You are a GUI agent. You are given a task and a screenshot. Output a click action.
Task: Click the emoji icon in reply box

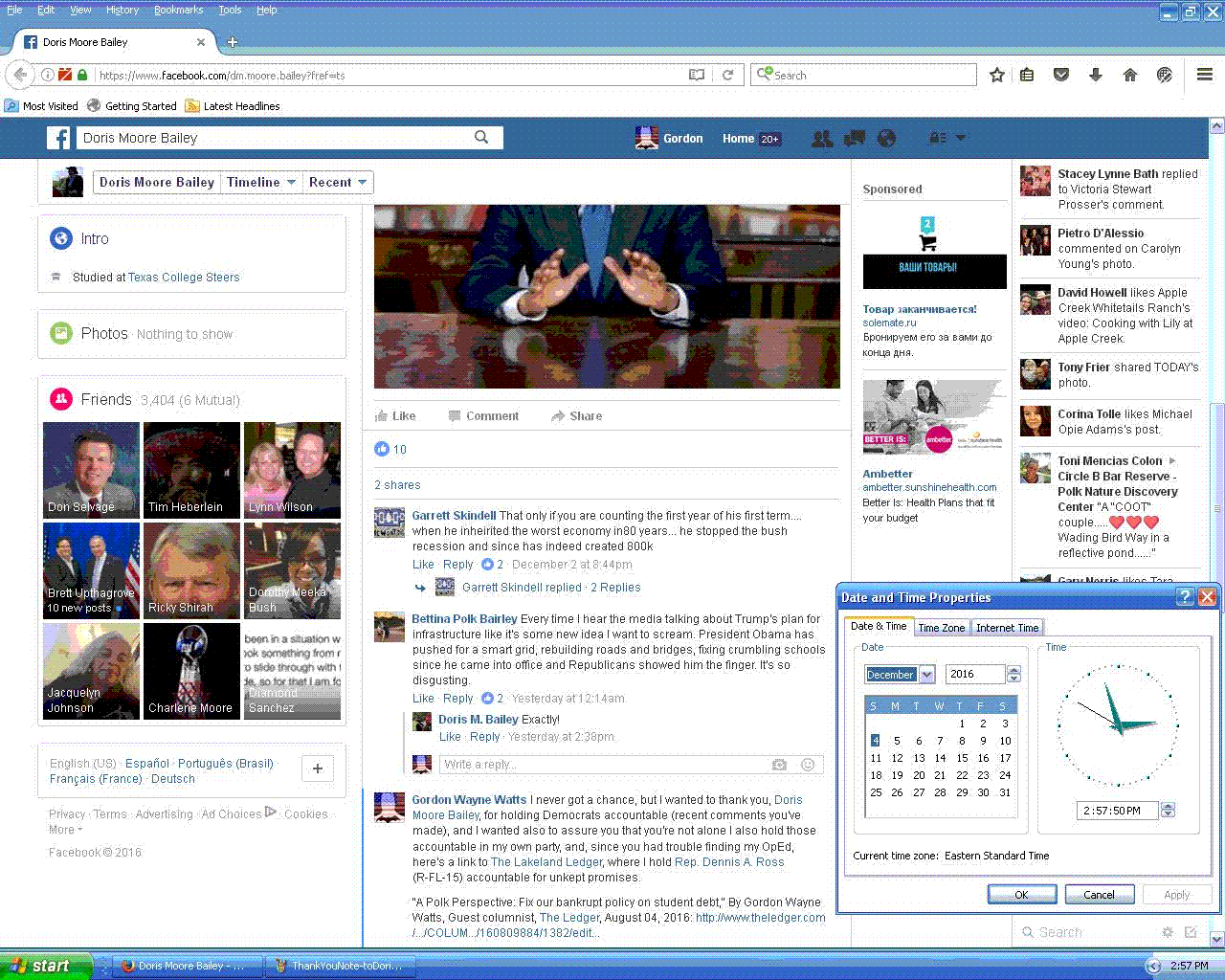pyautogui.click(x=808, y=765)
